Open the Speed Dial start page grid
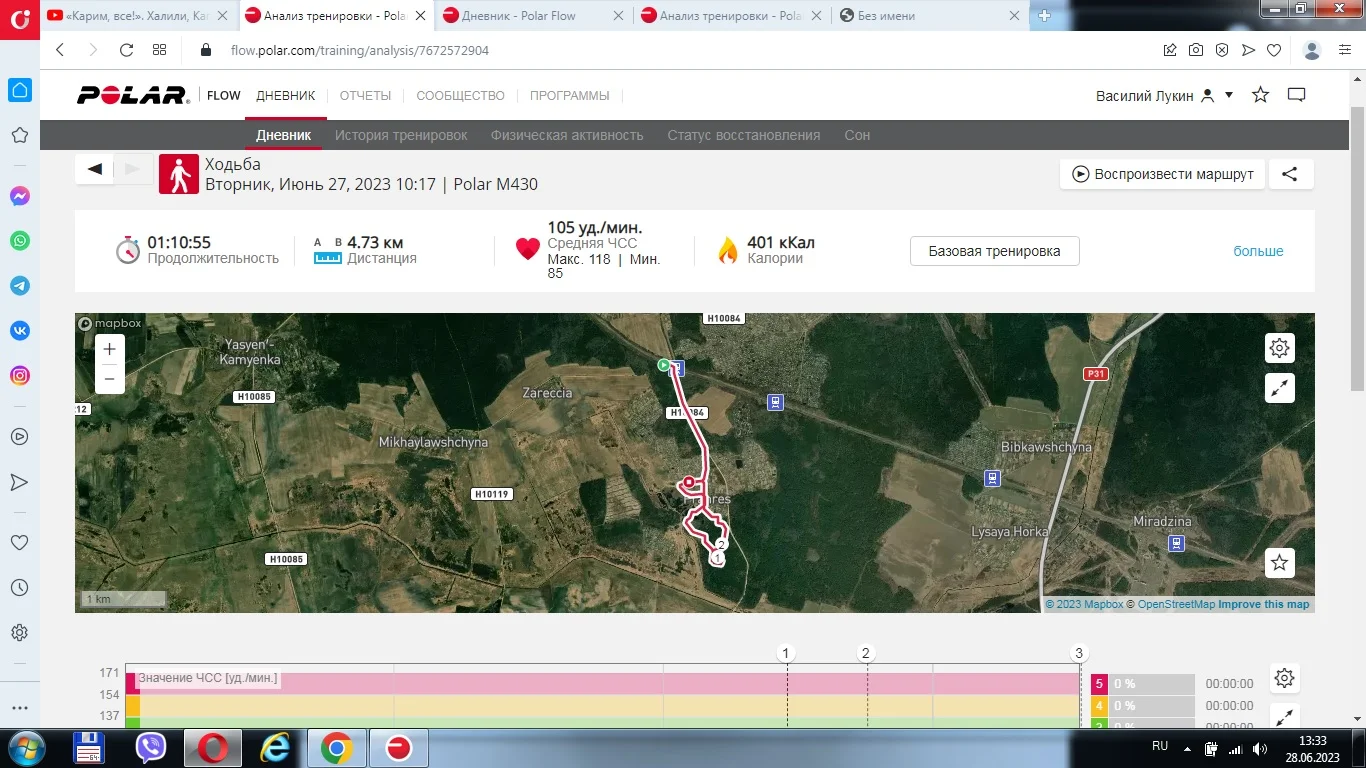 point(160,50)
